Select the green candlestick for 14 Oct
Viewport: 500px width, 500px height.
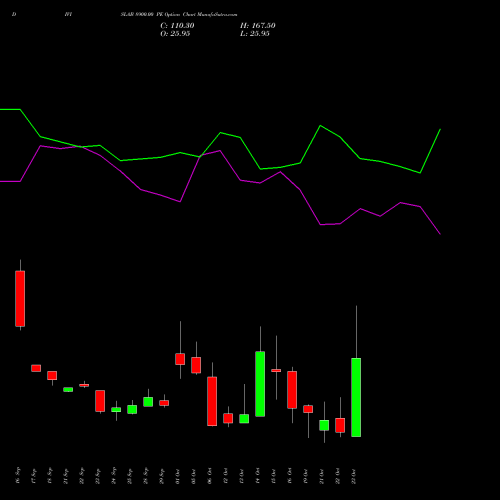pyautogui.click(x=260, y=384)
